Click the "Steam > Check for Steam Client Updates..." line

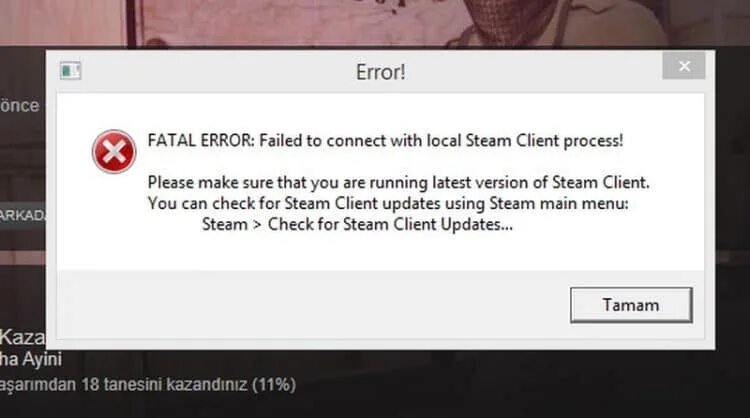[357, 224]
